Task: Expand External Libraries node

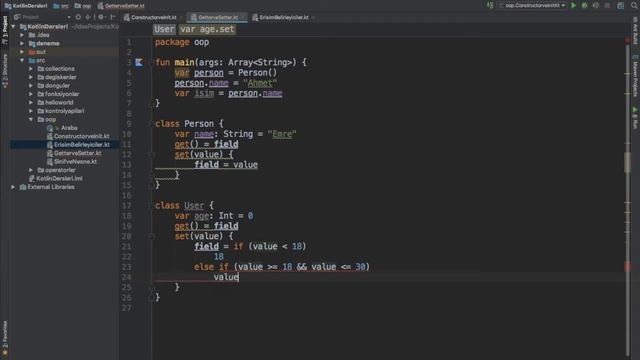Action: click(x=13, y=187)
